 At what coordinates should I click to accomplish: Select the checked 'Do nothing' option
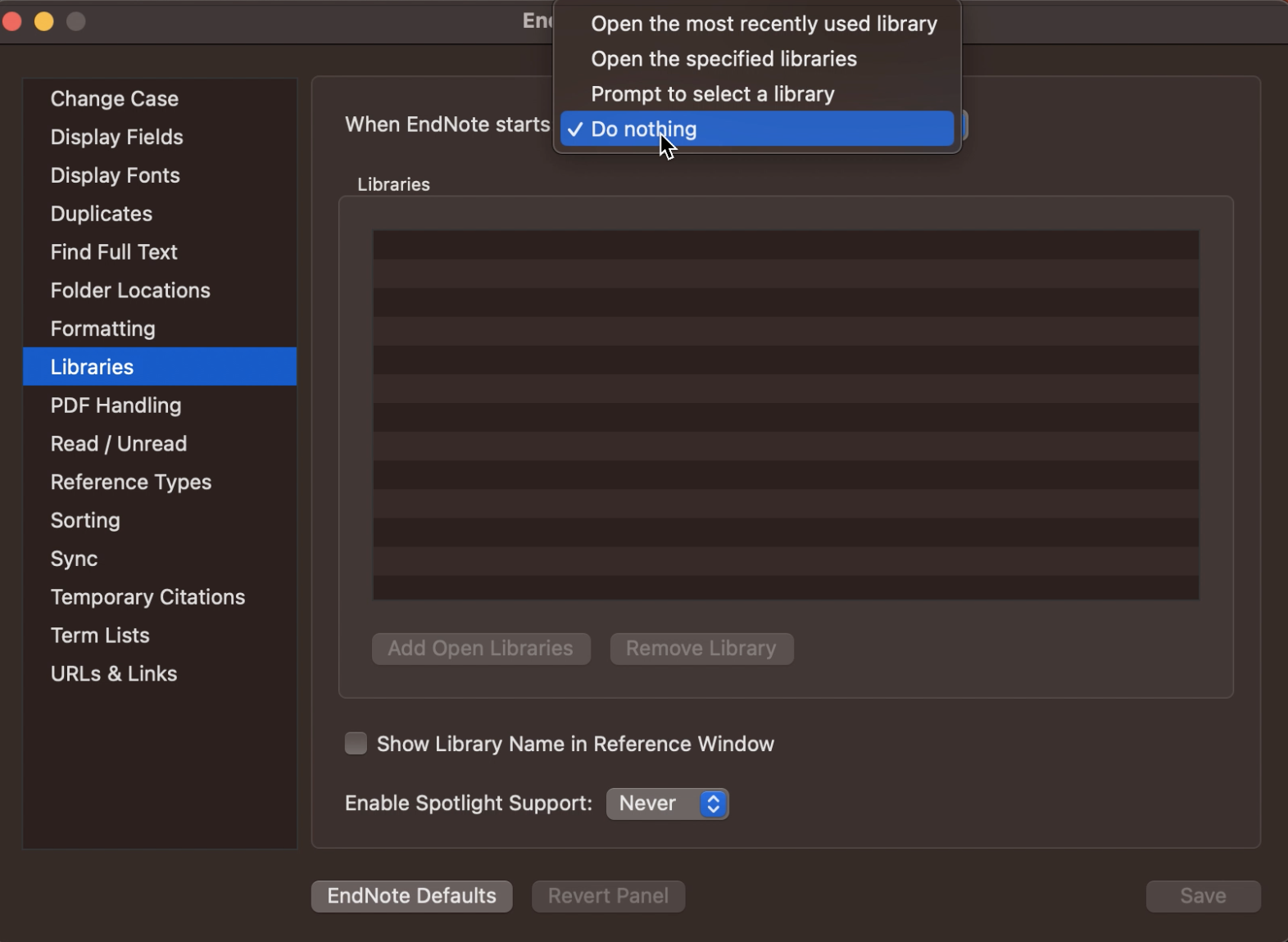(x=756, y=129)
